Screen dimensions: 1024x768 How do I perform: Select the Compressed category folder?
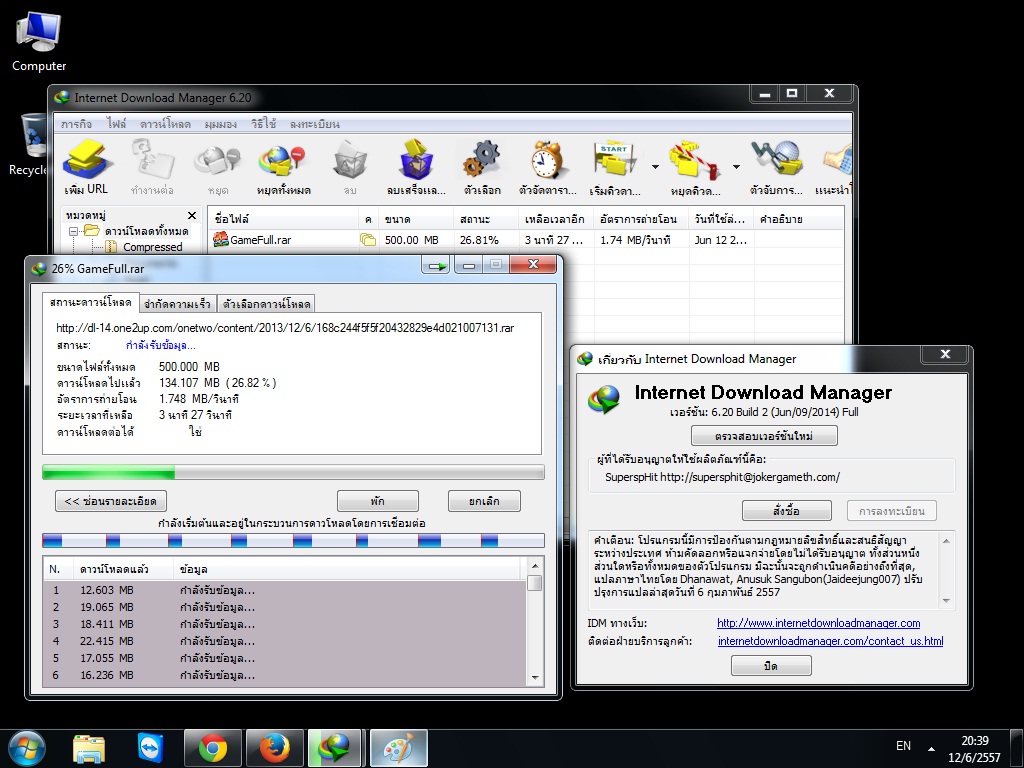point(145,247)
